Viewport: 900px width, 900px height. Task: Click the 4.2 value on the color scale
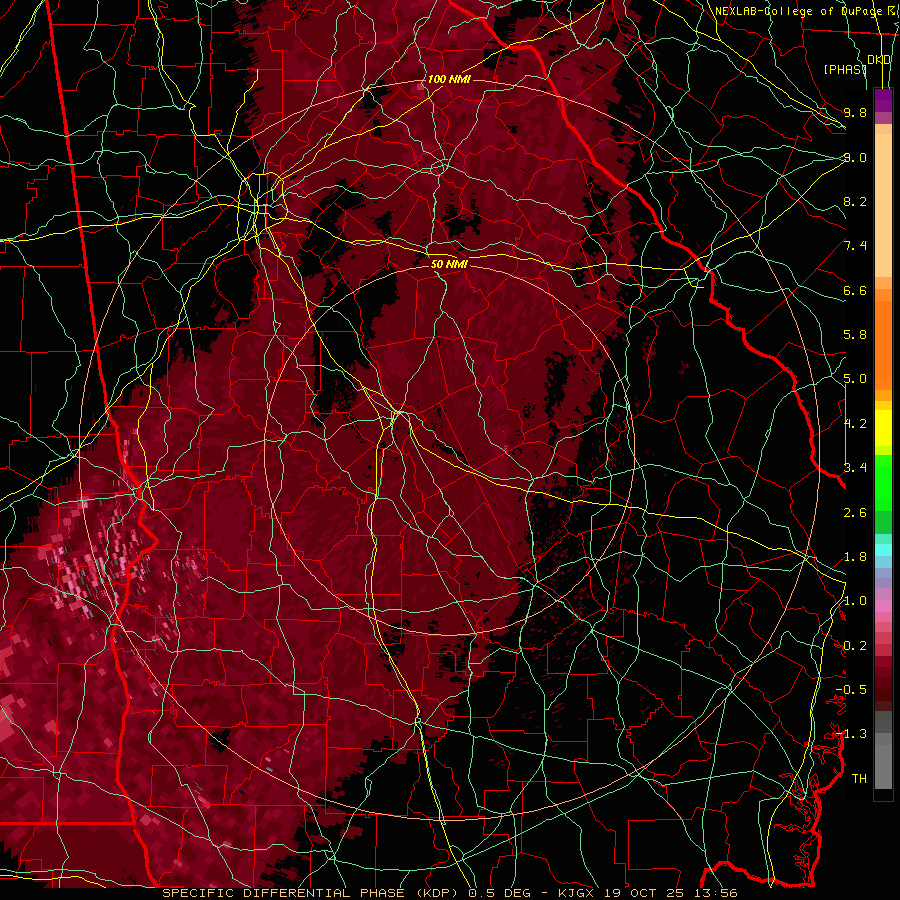tap(855, 424)
